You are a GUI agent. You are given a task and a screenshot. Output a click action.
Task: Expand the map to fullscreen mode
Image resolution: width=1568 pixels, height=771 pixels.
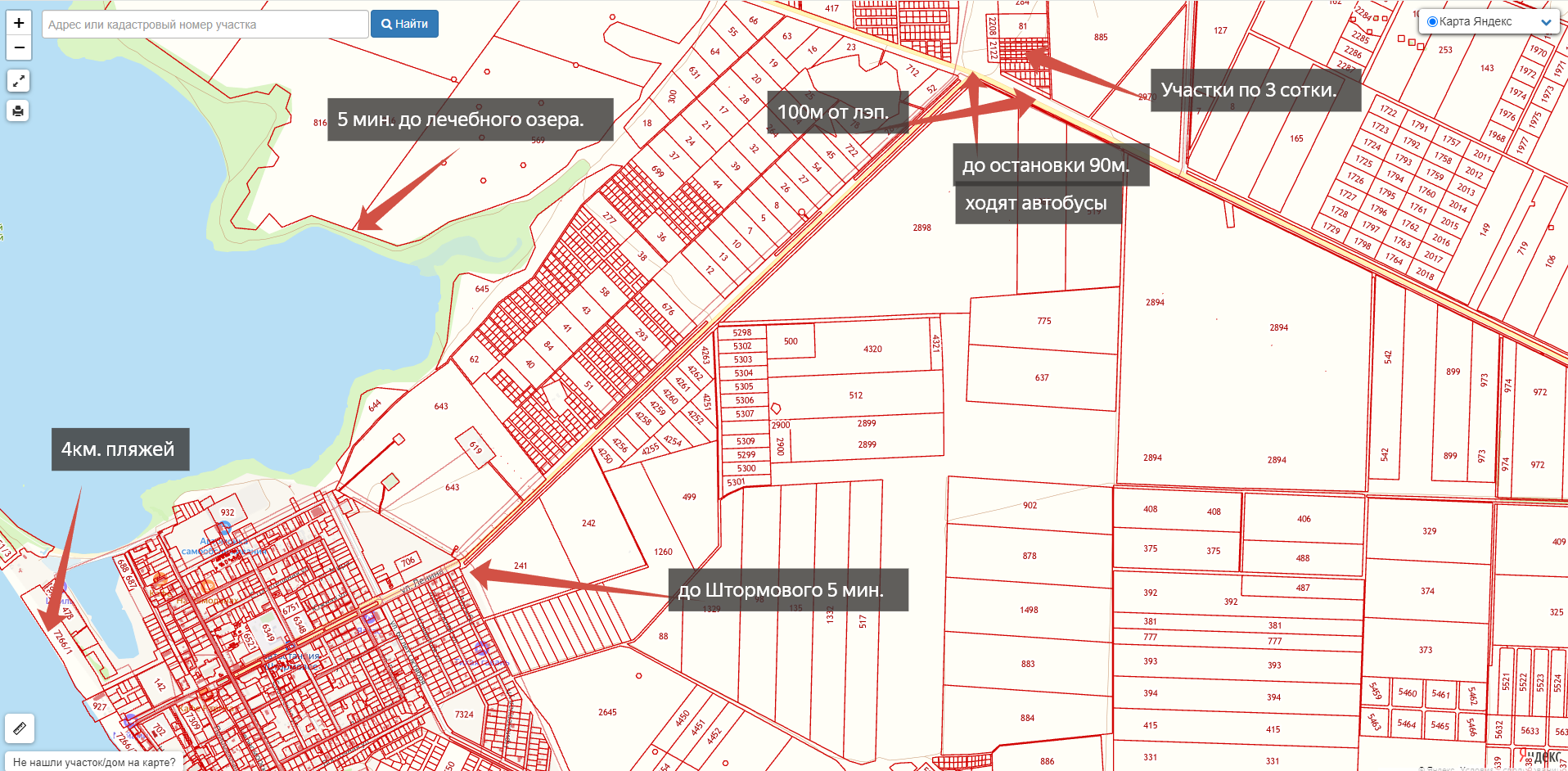pyautogui.click(x=18, y=81)
